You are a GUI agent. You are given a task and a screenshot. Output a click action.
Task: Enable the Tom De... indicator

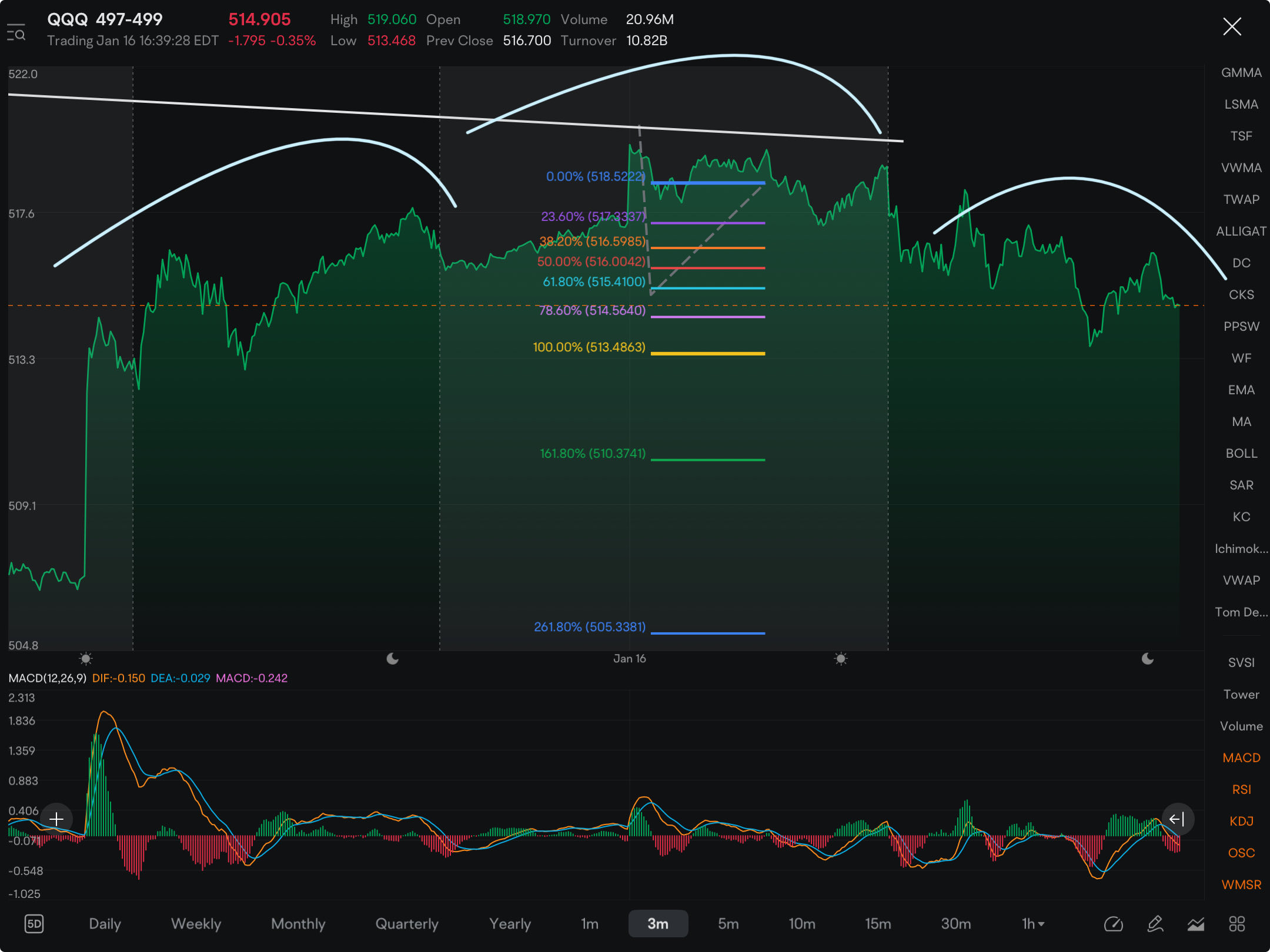tap(1241, 612)
